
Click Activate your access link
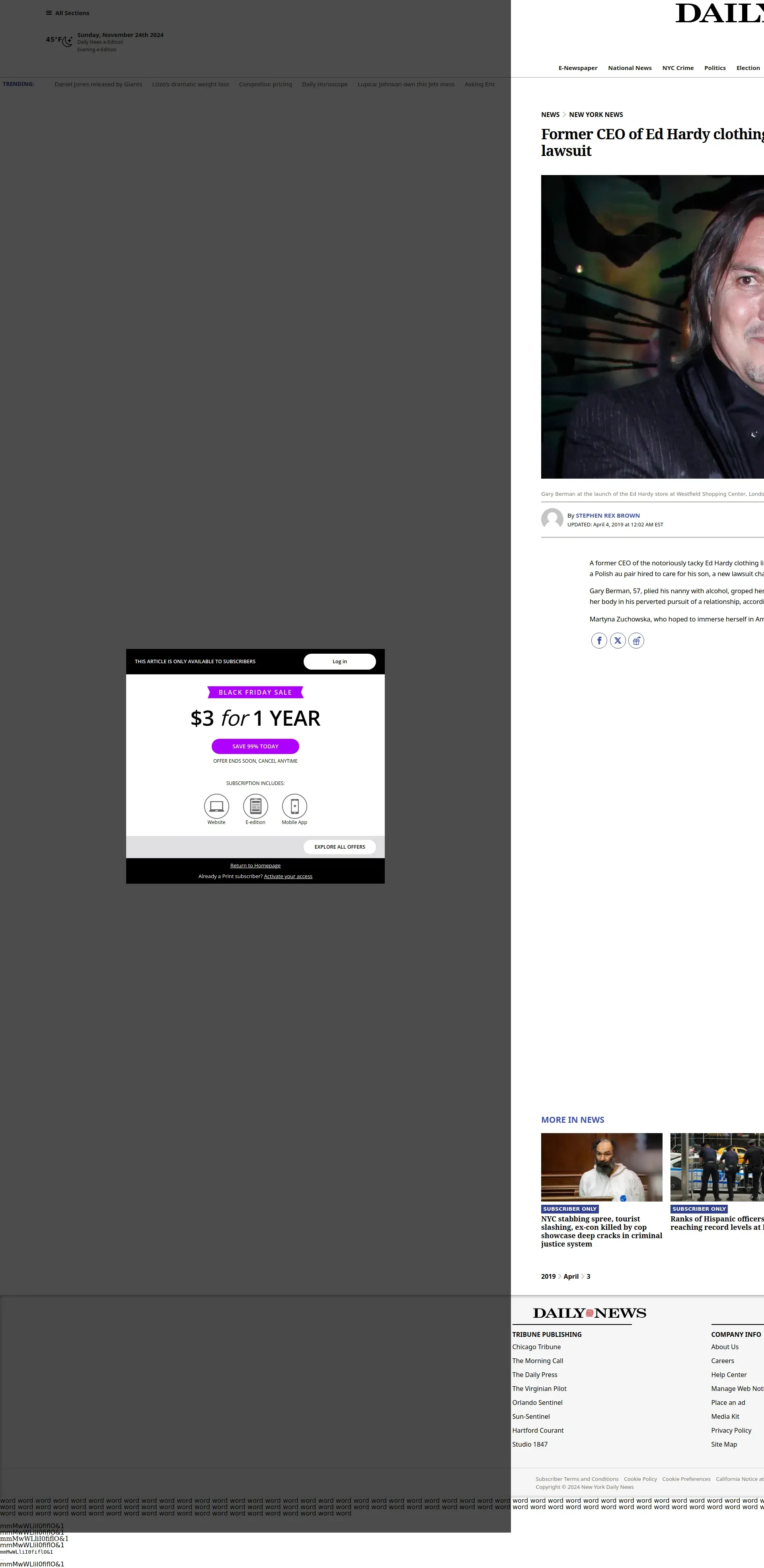[288, 877]
